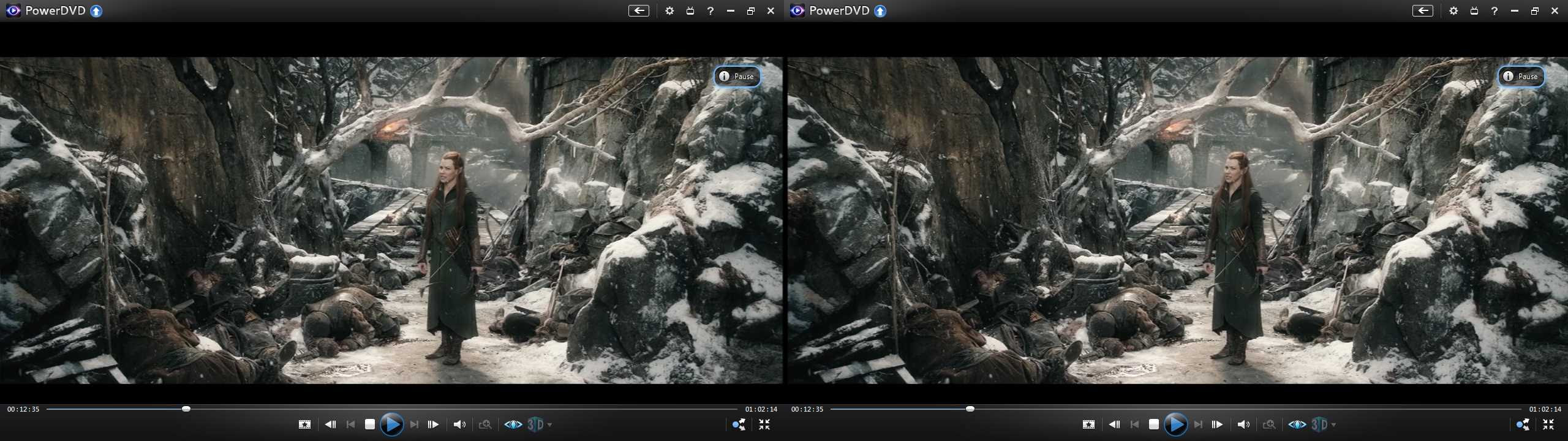Click the back arrow in left window title bar
Screen dimensions: 1568x441
pyautogui.click(x=638, y=10)
